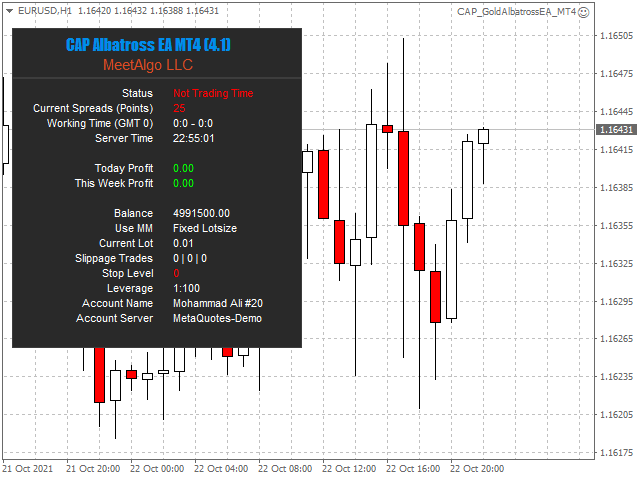Screen dimensions: 640x480
Task: Click the 1.16355 price scale label
Action: click(x=616, y=226)
